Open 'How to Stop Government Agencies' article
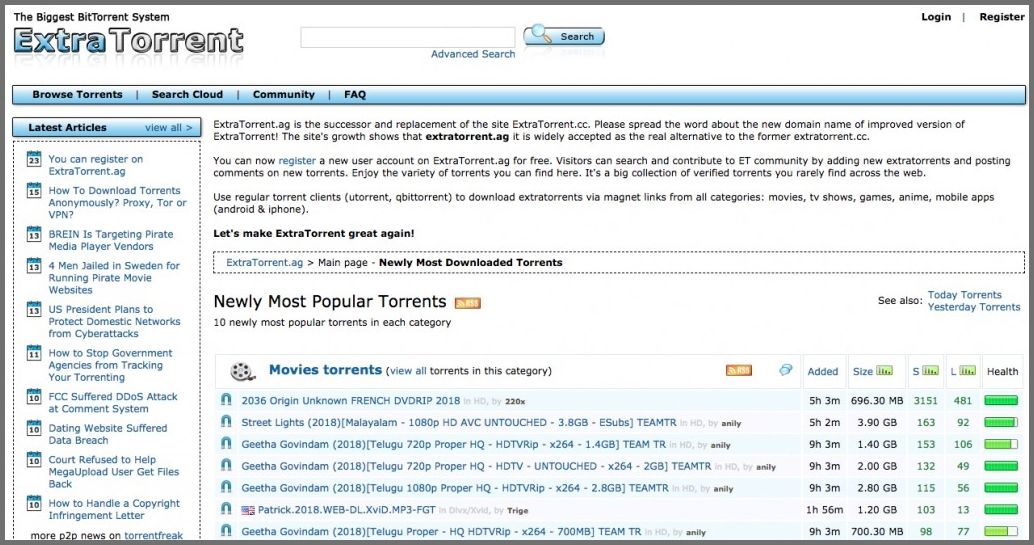 (110, 365)
